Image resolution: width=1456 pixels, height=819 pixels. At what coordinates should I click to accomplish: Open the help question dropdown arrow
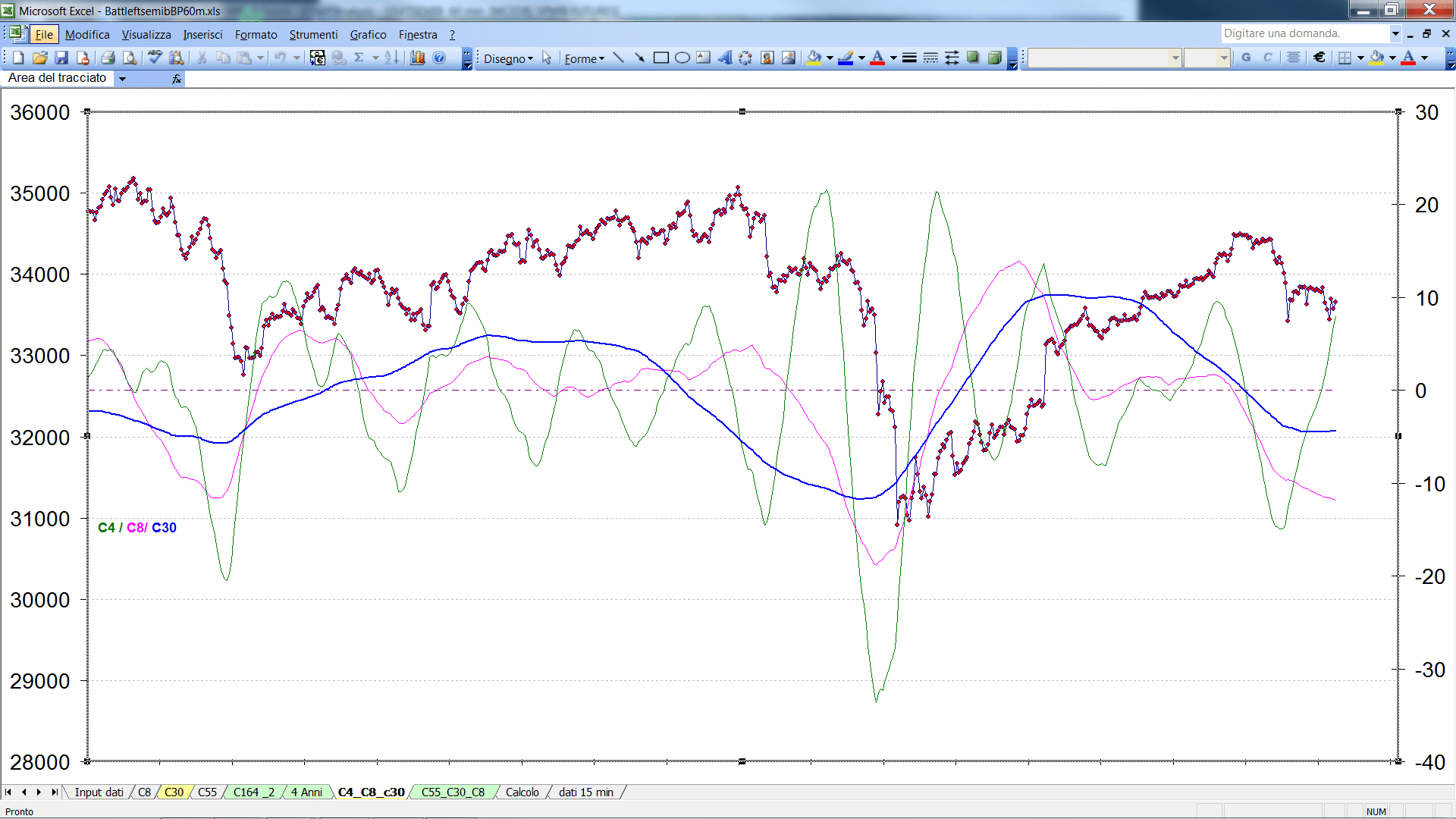[x=1395, y=33]
